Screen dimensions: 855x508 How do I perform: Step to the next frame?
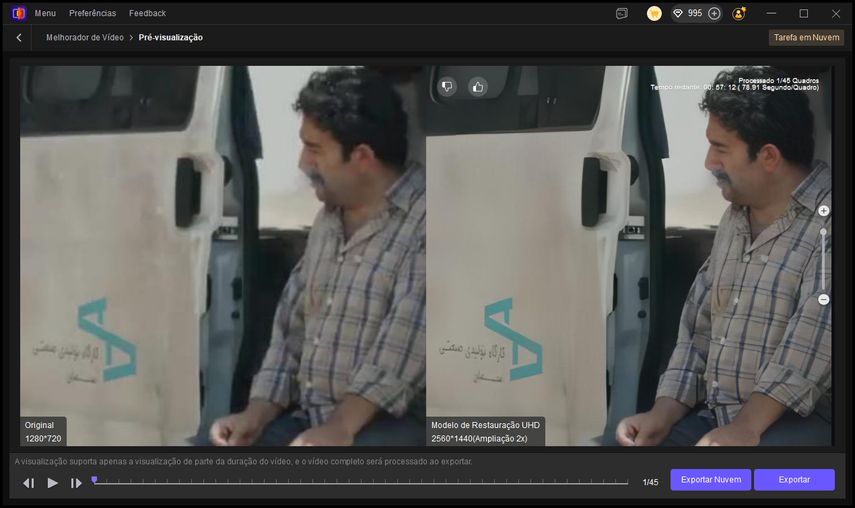pyautogui.click(x=76, y=483)
